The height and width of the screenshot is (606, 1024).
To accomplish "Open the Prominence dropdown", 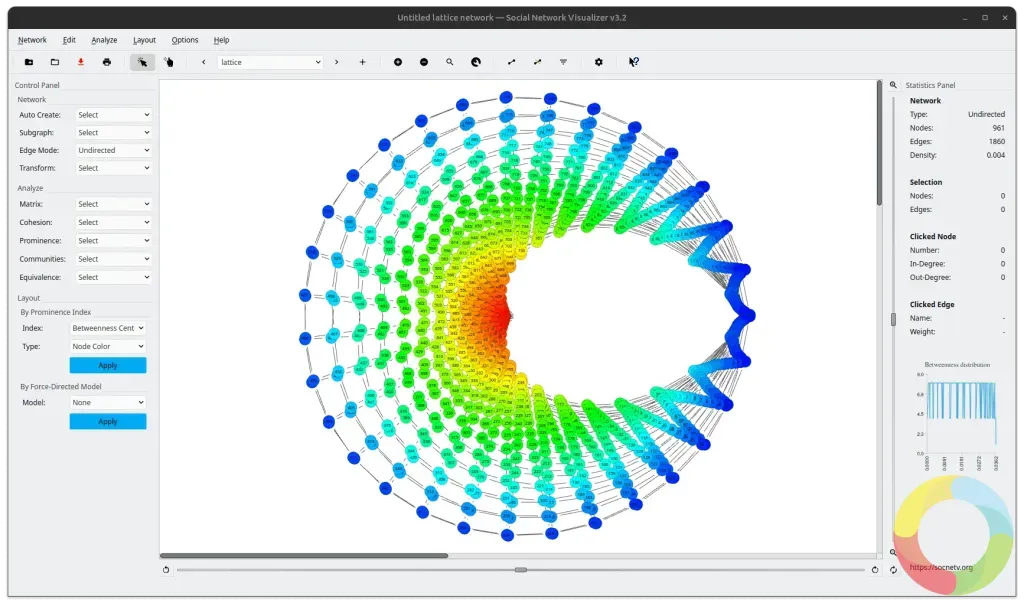I will tap(114, 241).
